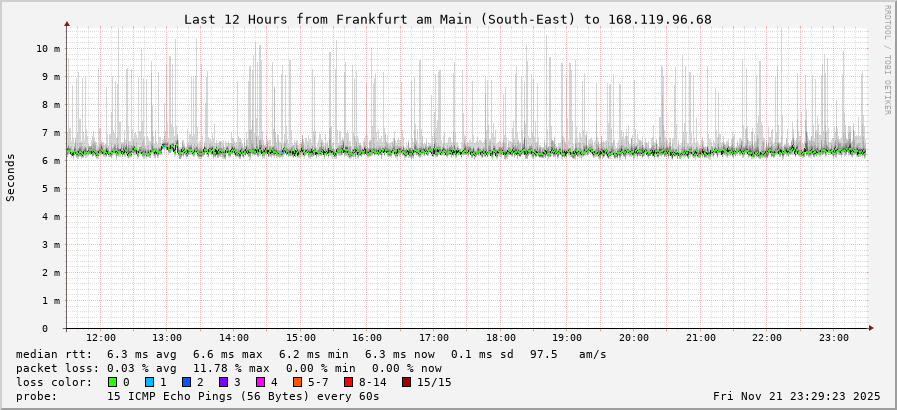Click the median rtt statistics line
The width and height of the screenshot is (897, 410).
point(310,354)
